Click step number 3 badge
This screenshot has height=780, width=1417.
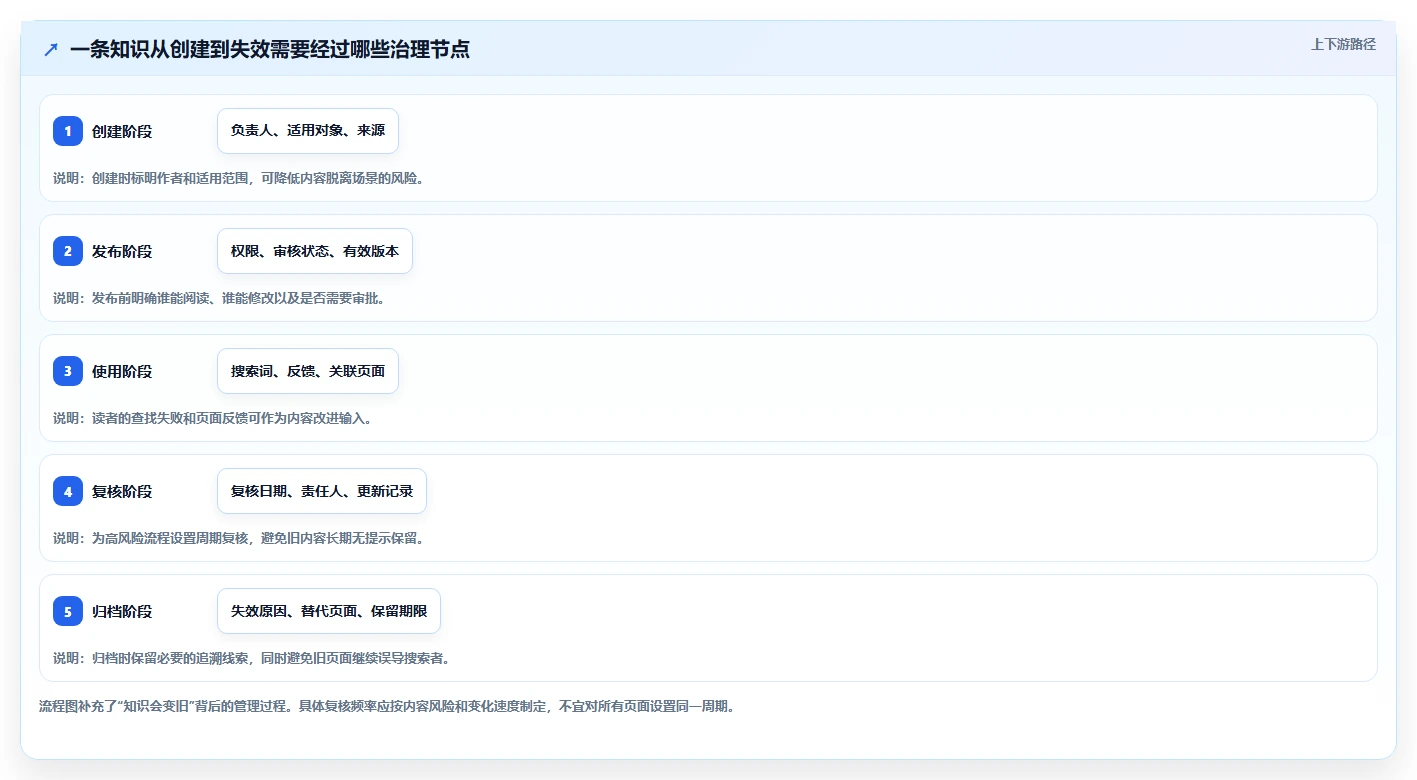(x=68, y=371)
